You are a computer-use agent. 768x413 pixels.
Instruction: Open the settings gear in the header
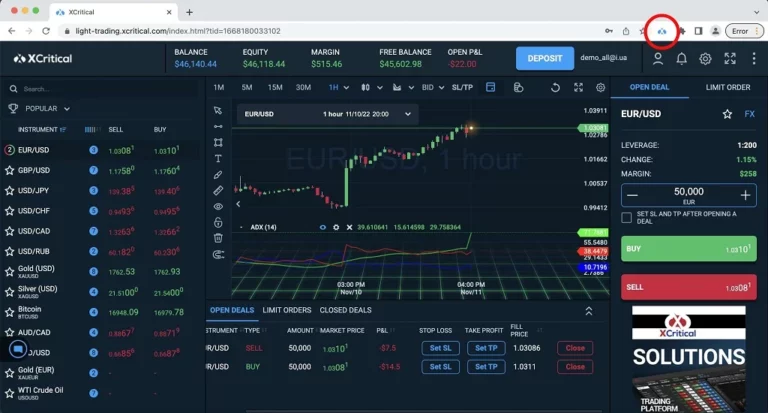(x=706, y=59)
